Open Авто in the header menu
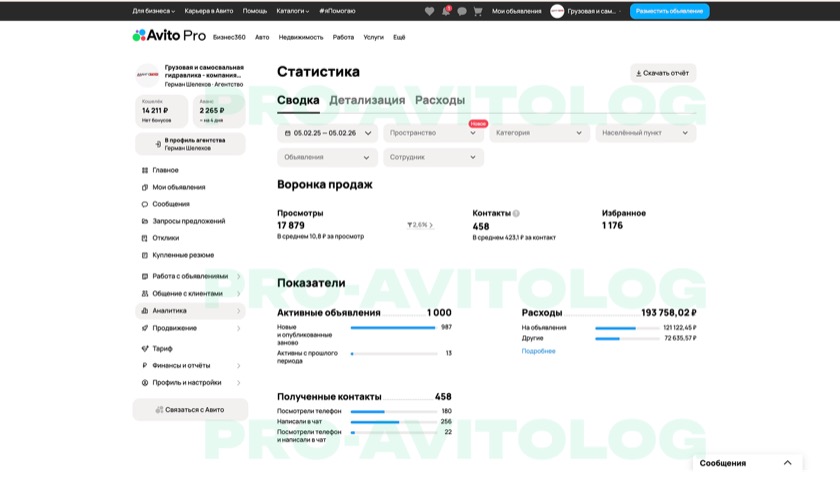840x479 pixels. (x=262, y=38)
